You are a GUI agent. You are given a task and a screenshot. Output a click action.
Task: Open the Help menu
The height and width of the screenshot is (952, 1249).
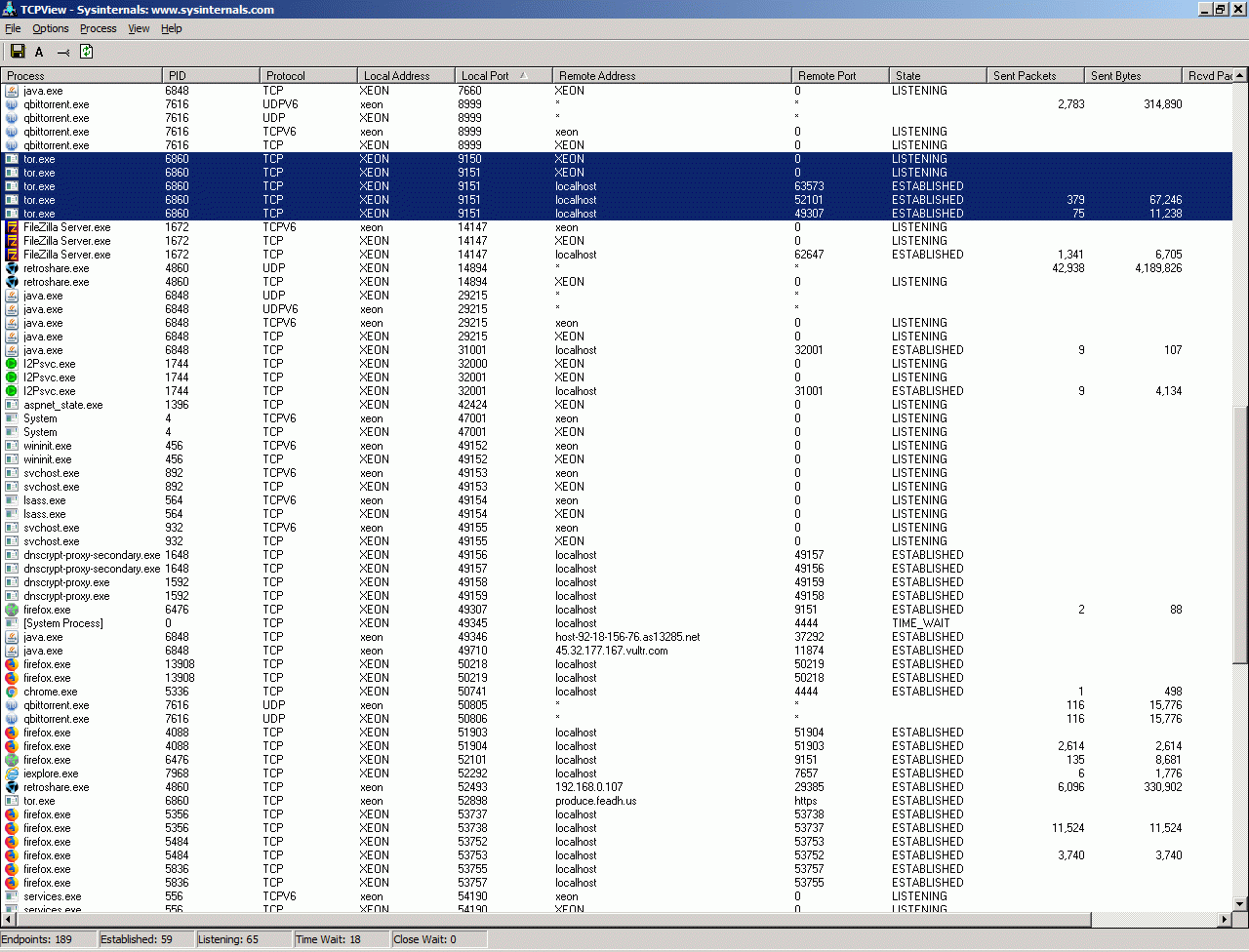[172, 28]
